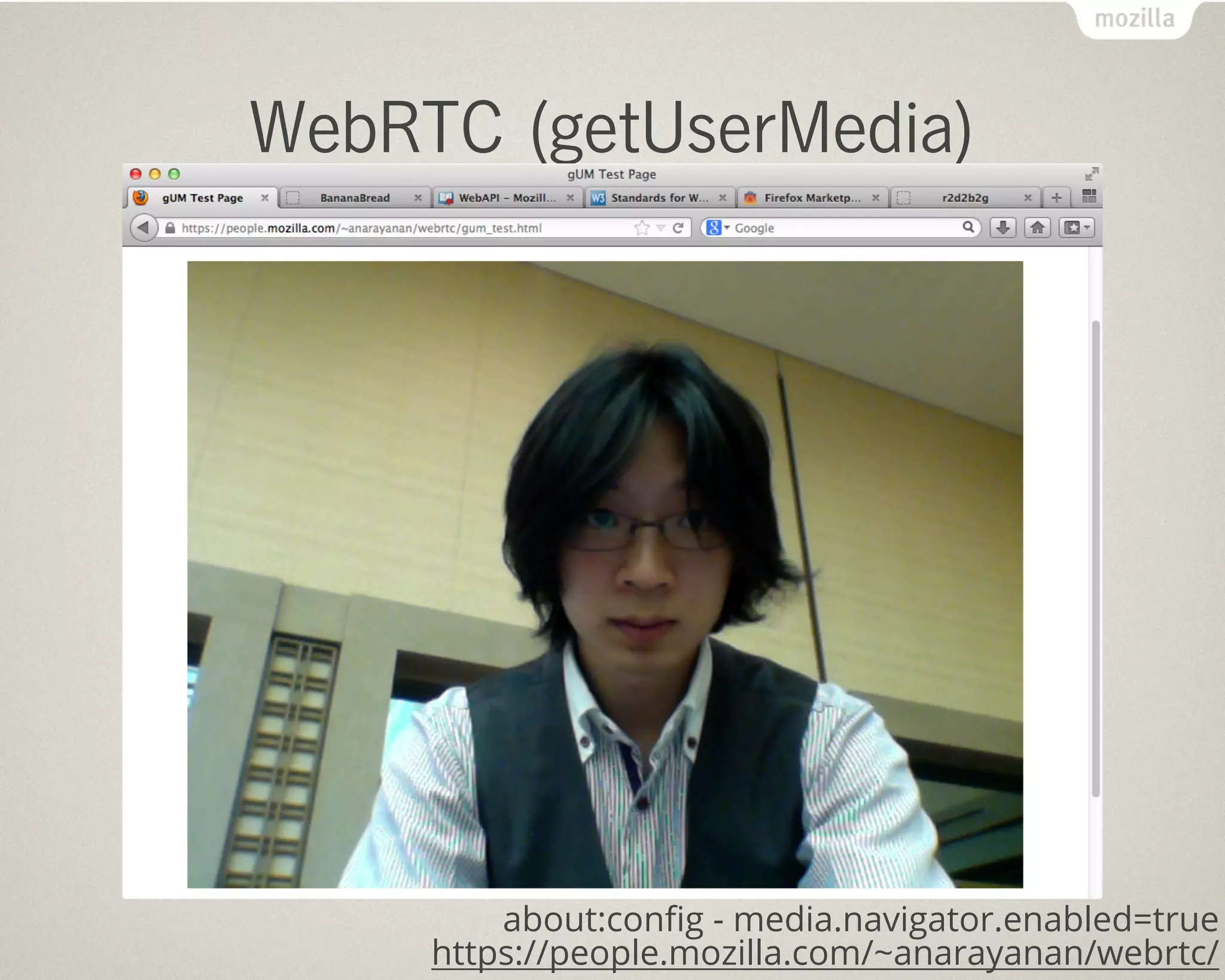Click the page vertical scrollbar
1225x980 pixels.
click(x=1095, y=556)
